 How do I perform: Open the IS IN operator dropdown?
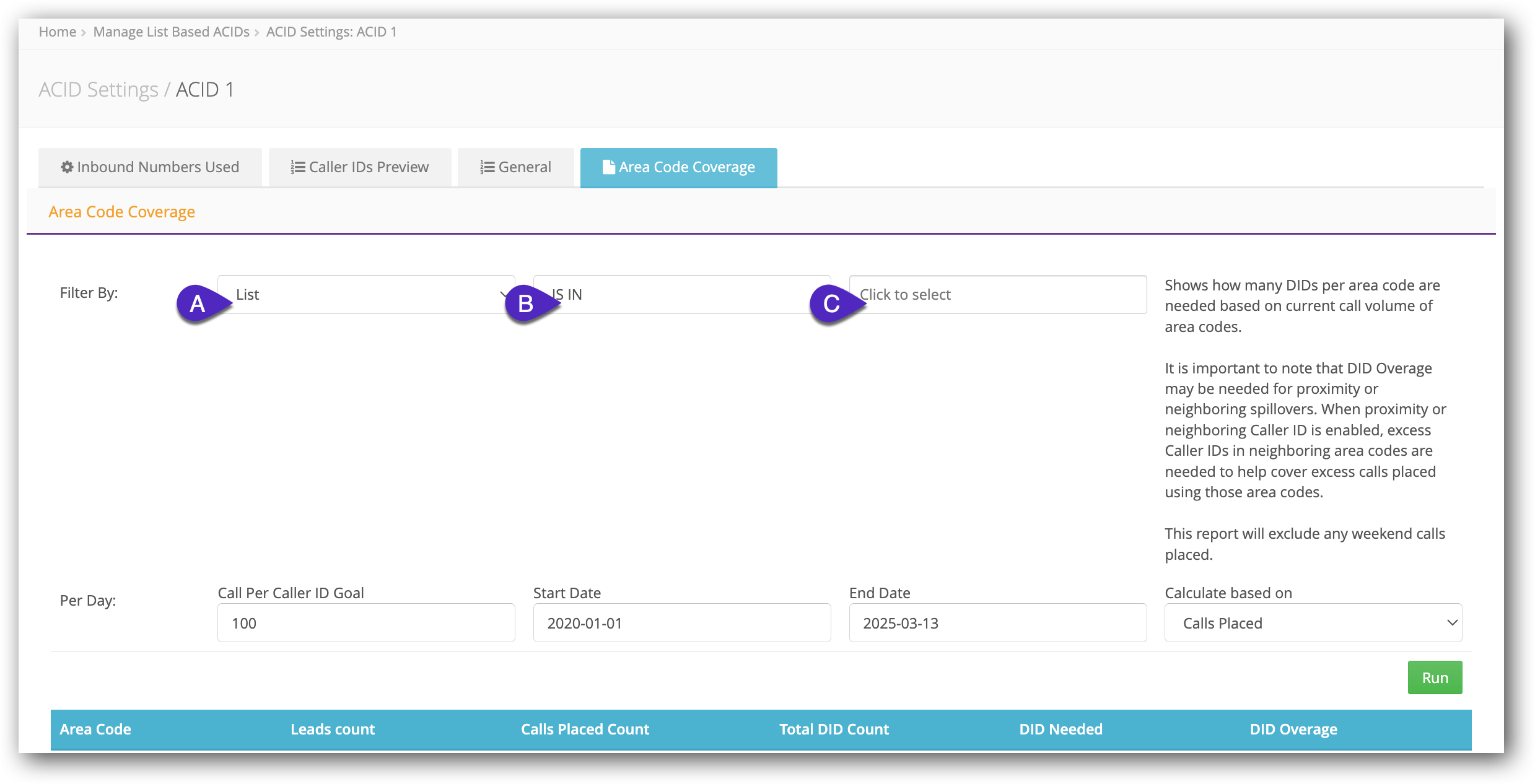pyautogui.click(x=682, y=295)
